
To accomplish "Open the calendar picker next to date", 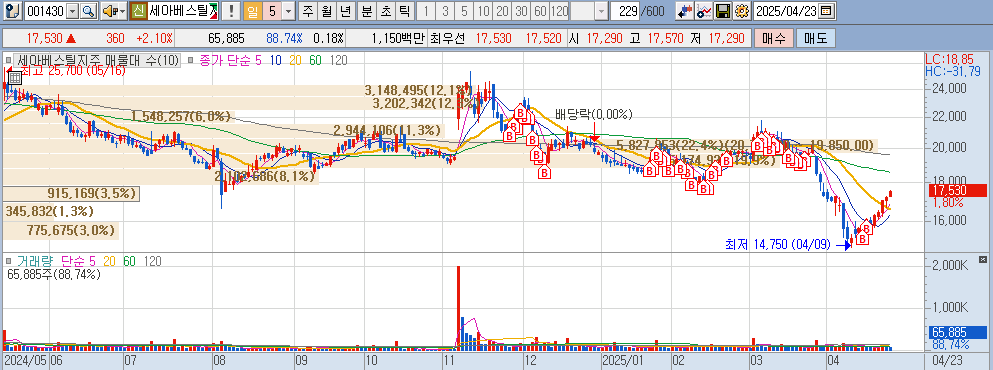I will [x=826, y=11].
